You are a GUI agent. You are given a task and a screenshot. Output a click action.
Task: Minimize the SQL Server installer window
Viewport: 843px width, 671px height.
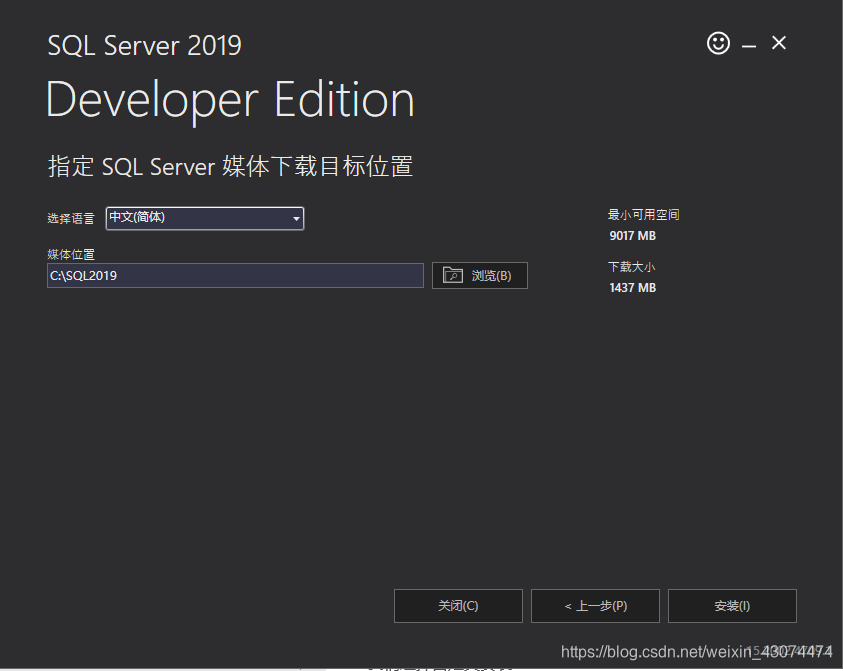click(x=749, y=46)
